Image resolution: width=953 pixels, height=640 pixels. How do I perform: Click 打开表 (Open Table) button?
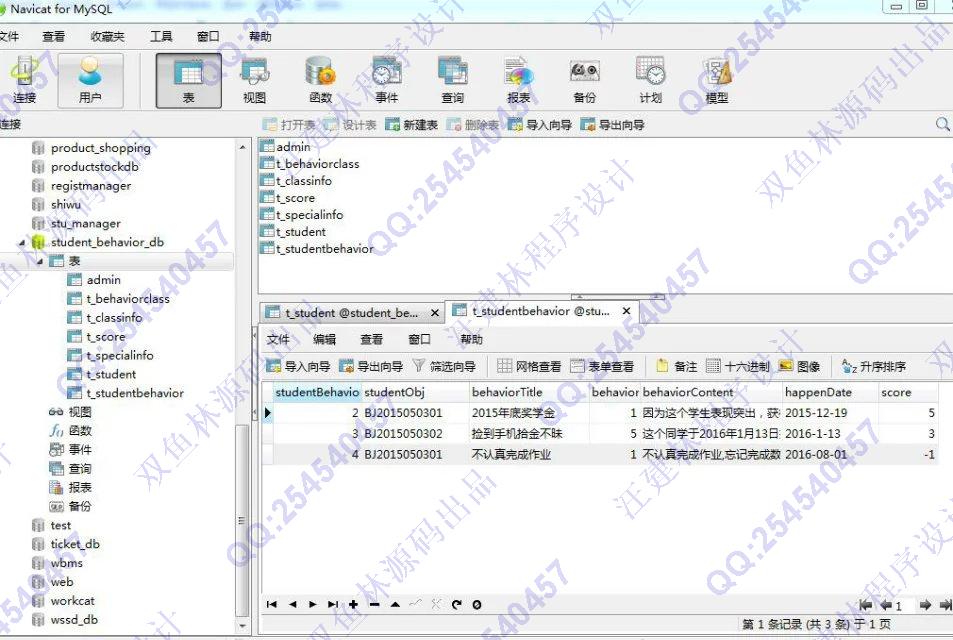pos(289,125)
